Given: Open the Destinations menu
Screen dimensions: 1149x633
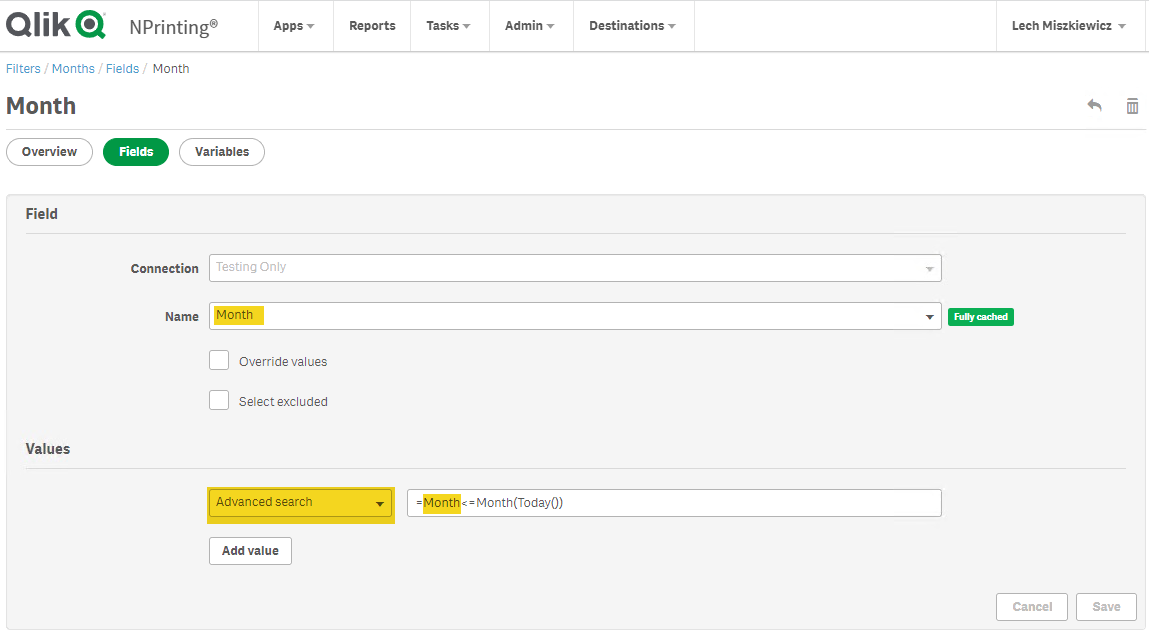Looking at the screenshot, I should pos(632,26).
